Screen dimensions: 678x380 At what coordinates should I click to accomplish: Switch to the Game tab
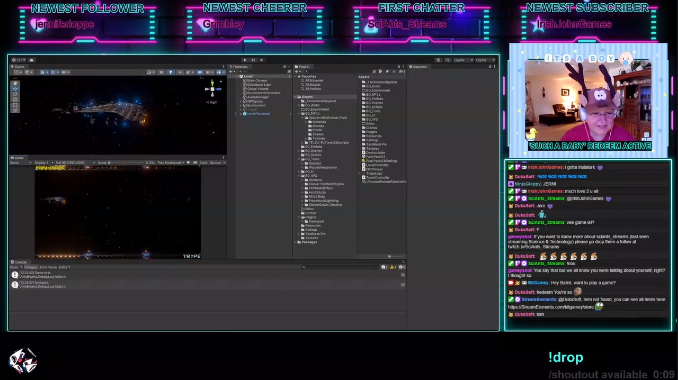point(18,158)
